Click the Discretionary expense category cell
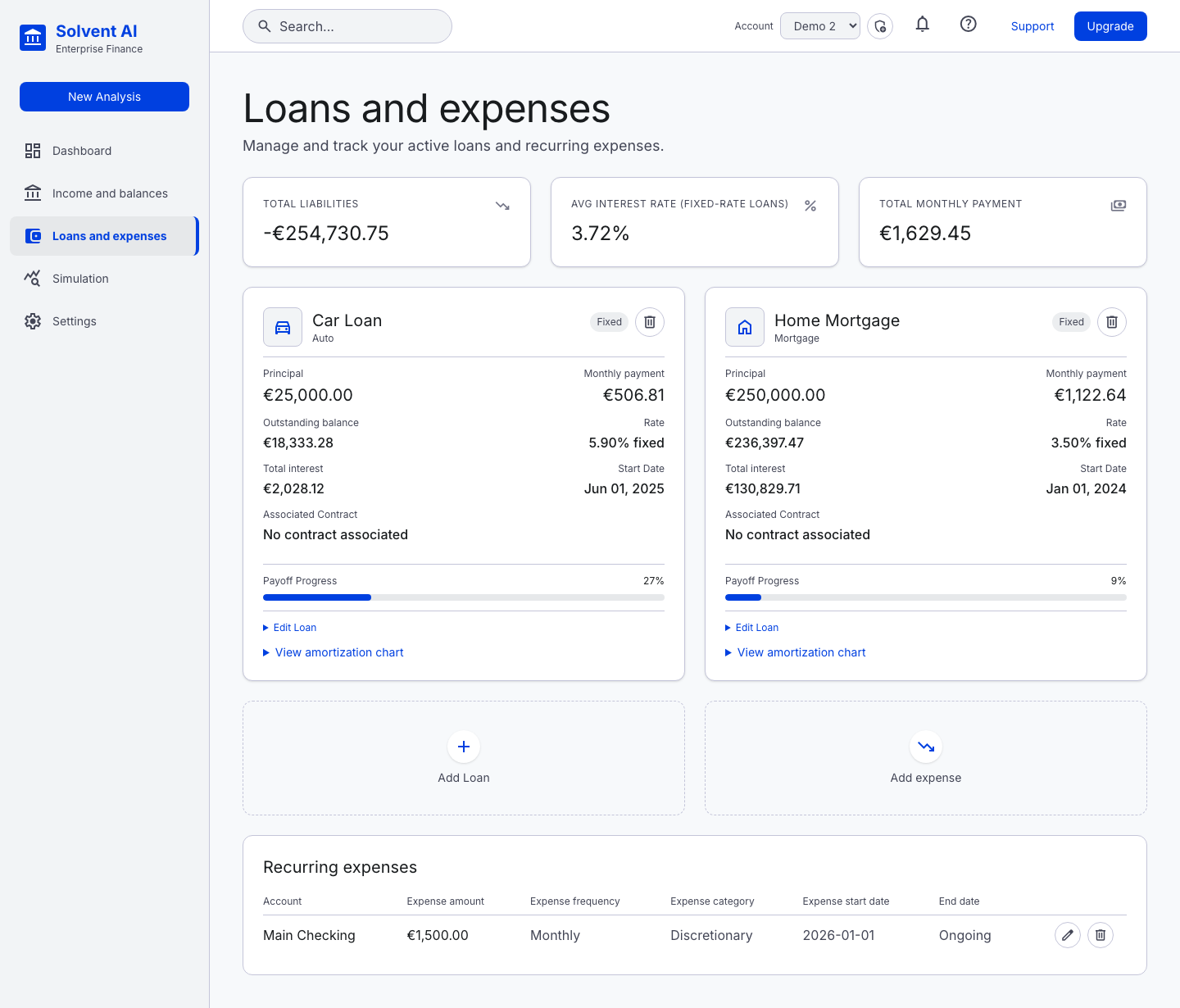The image size is (1180, 1008). click(x=711, y=935)
